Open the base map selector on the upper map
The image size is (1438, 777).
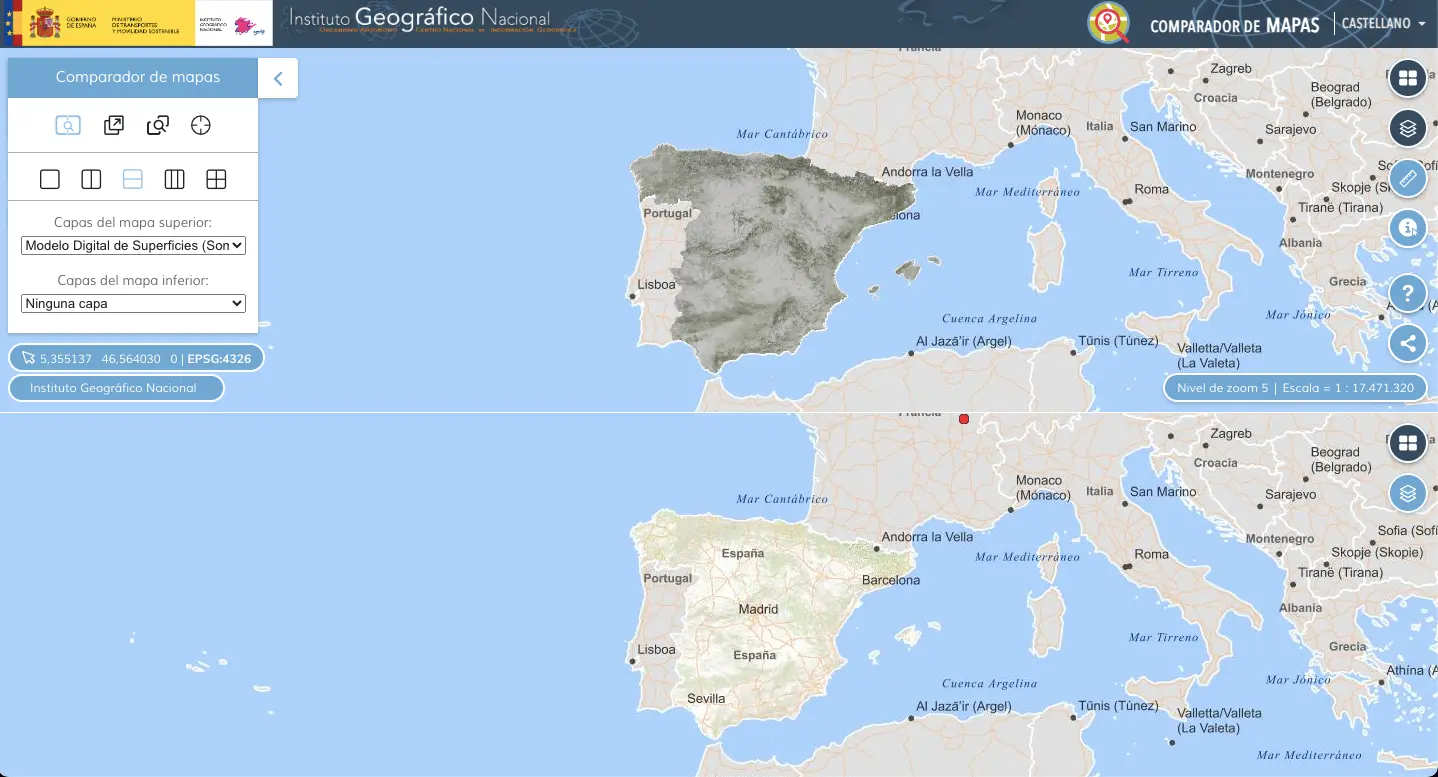click(x=1408, y=77)
